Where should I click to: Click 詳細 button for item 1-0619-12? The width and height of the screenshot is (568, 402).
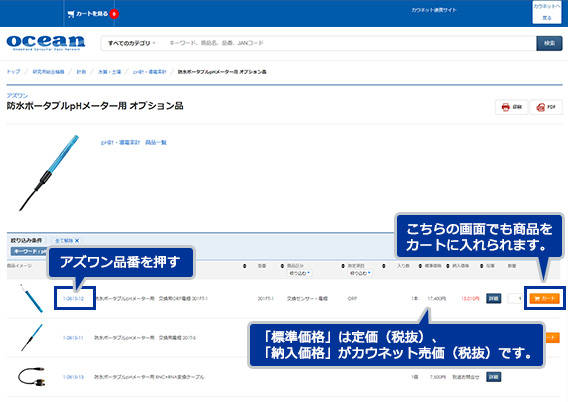(493, 298)
